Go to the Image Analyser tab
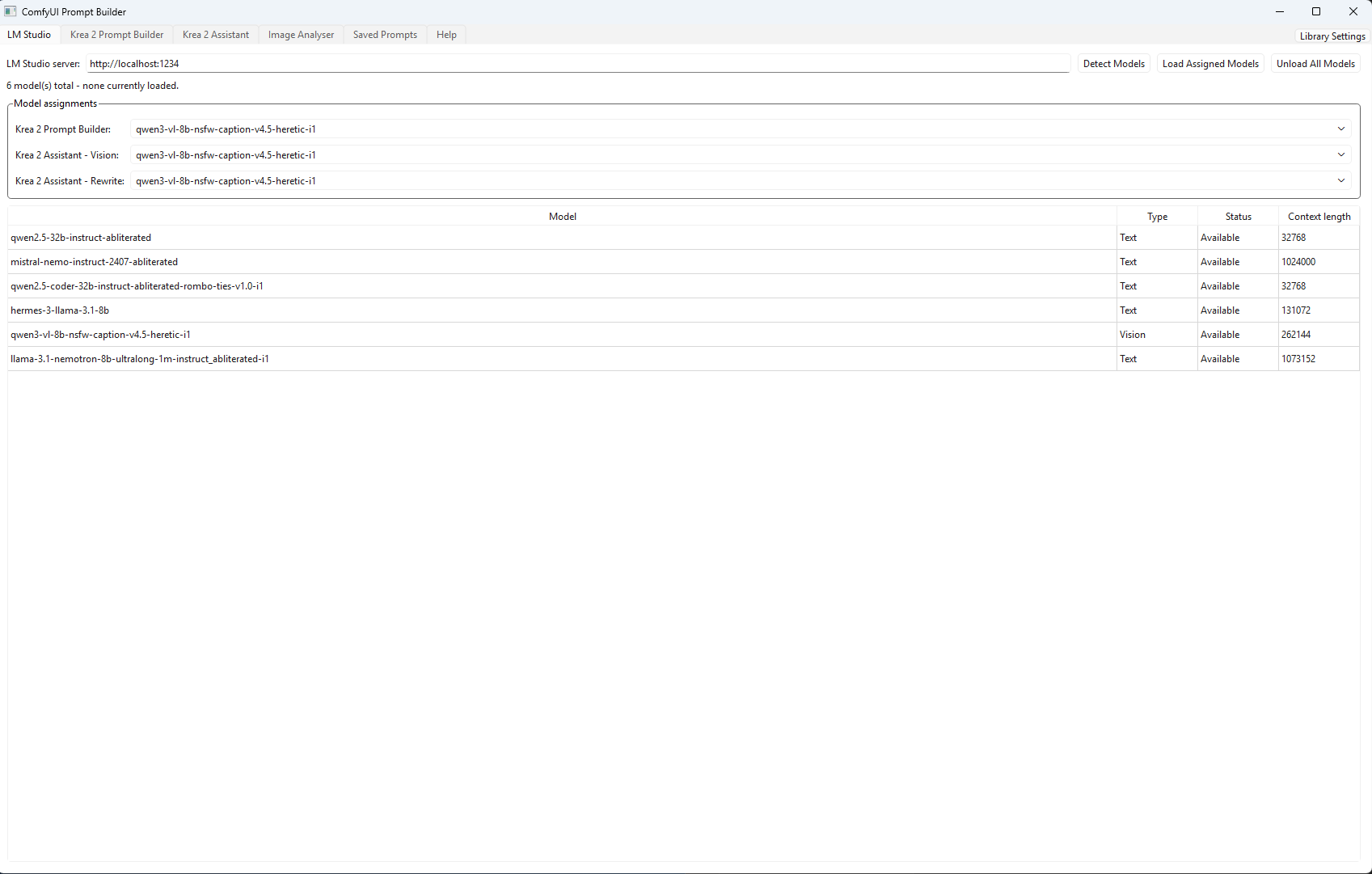Image resolution: width=1372 pixels, height=874 pixels. (x=301, y=35)
